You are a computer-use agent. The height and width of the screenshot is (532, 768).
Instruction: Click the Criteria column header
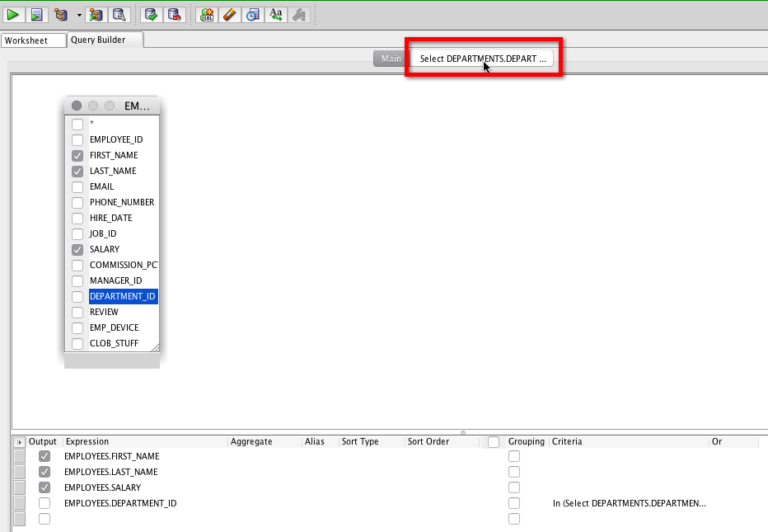tap(629, 441)
